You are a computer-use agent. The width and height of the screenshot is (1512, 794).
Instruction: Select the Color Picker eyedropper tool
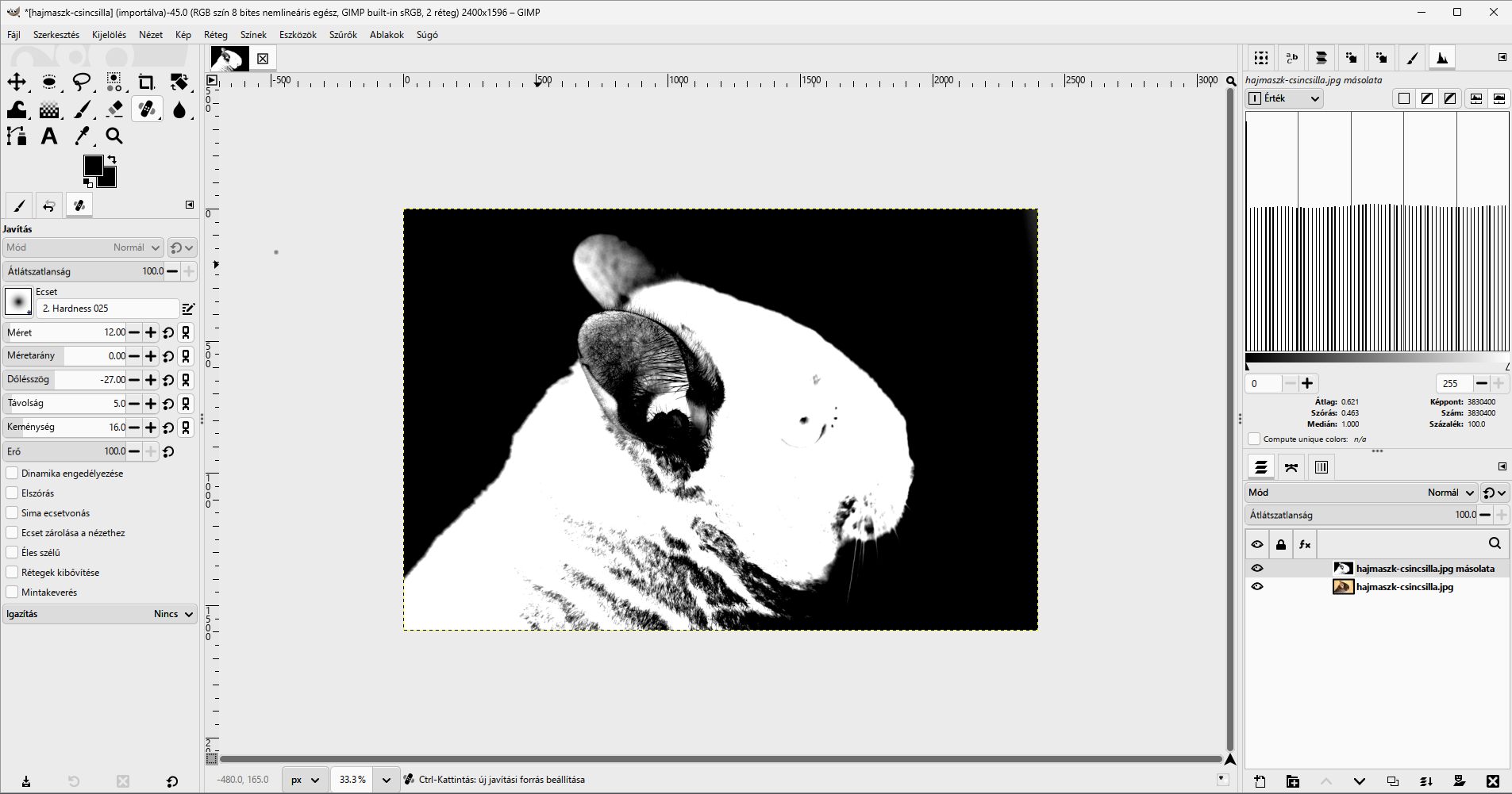(82, 136)
